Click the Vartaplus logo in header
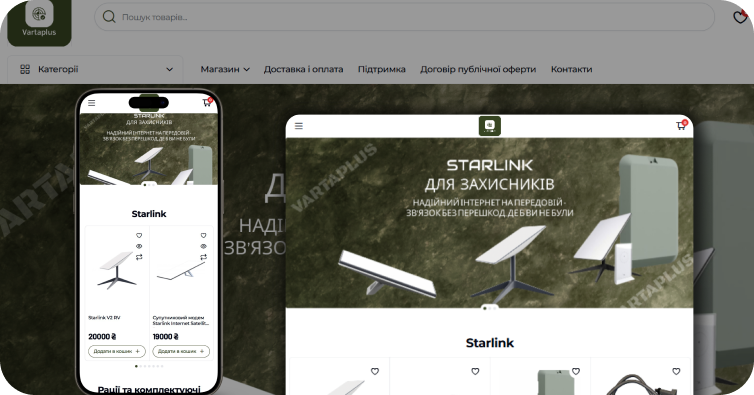 point(39,22)
